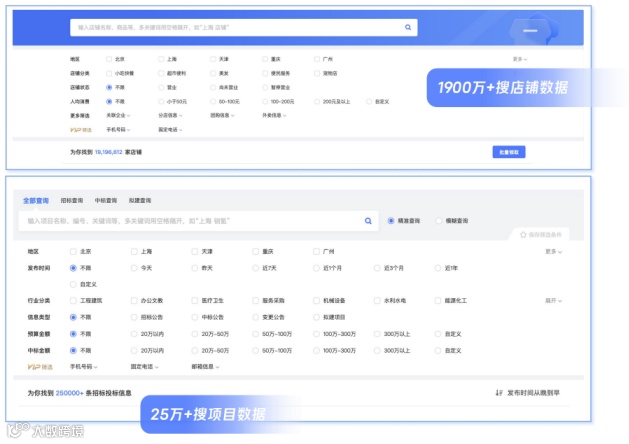Check the 能源化工 industry category
629x444 pixels.
(x=438, y=300)
